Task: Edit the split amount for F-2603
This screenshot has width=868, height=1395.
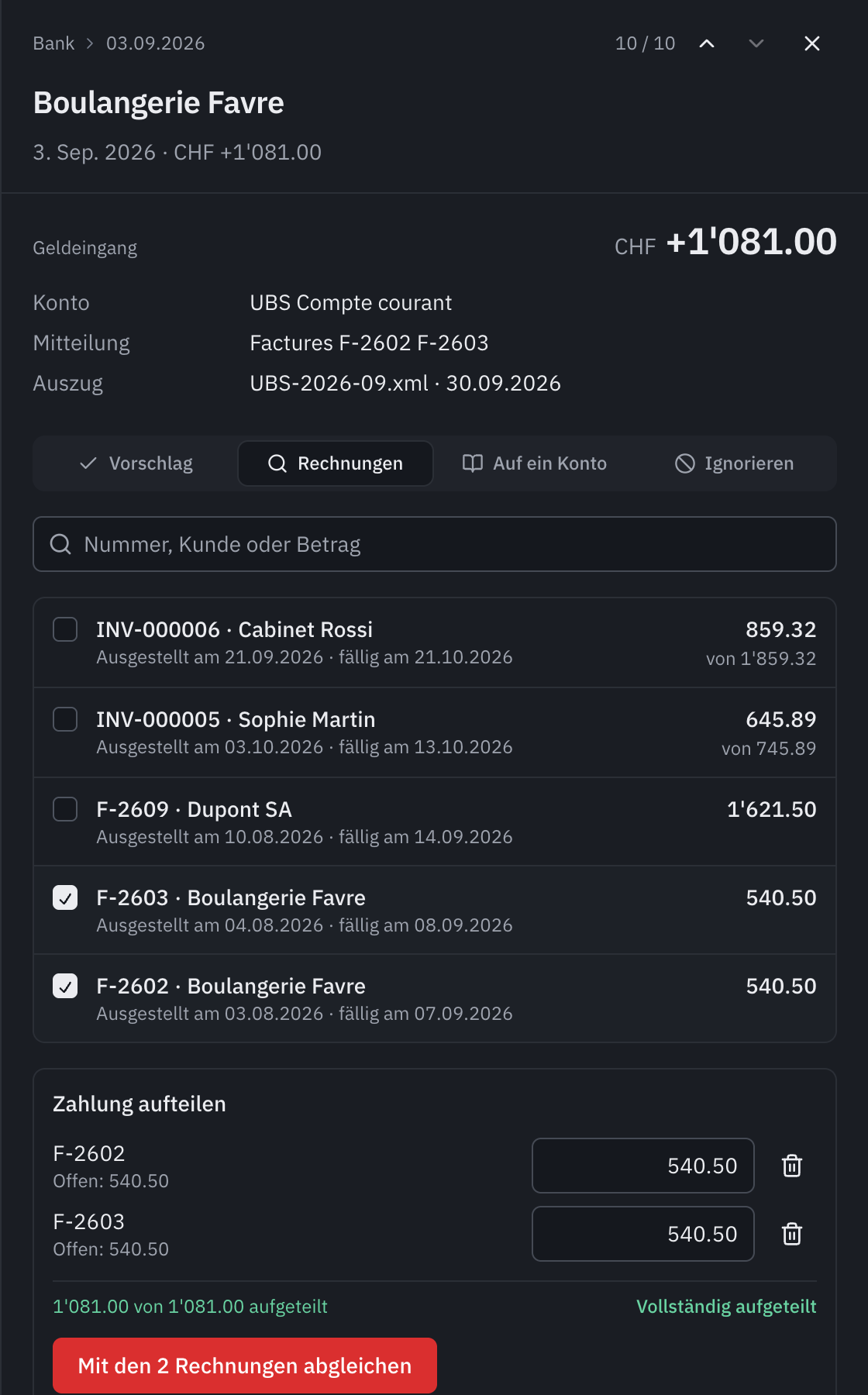Action: pos(643,1234)
